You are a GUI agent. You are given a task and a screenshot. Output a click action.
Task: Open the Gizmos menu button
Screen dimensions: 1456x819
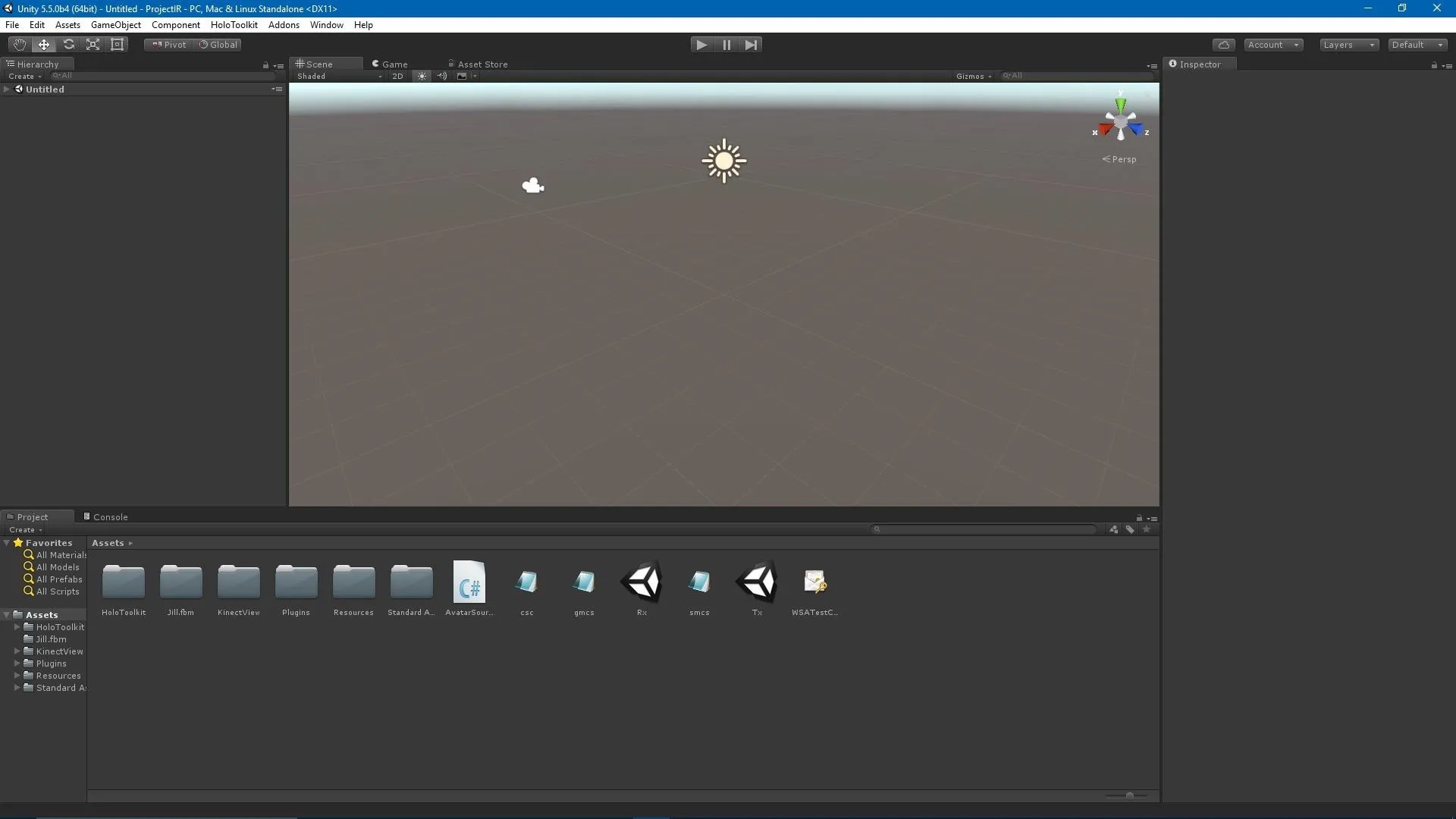974,76
